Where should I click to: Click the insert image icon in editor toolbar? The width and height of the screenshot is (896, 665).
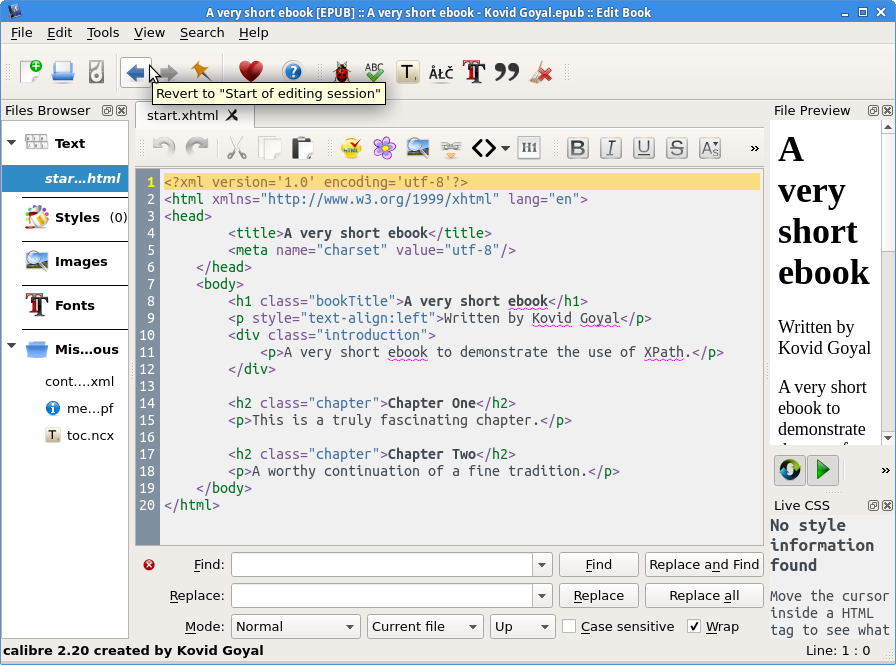[x=418, y=148]
